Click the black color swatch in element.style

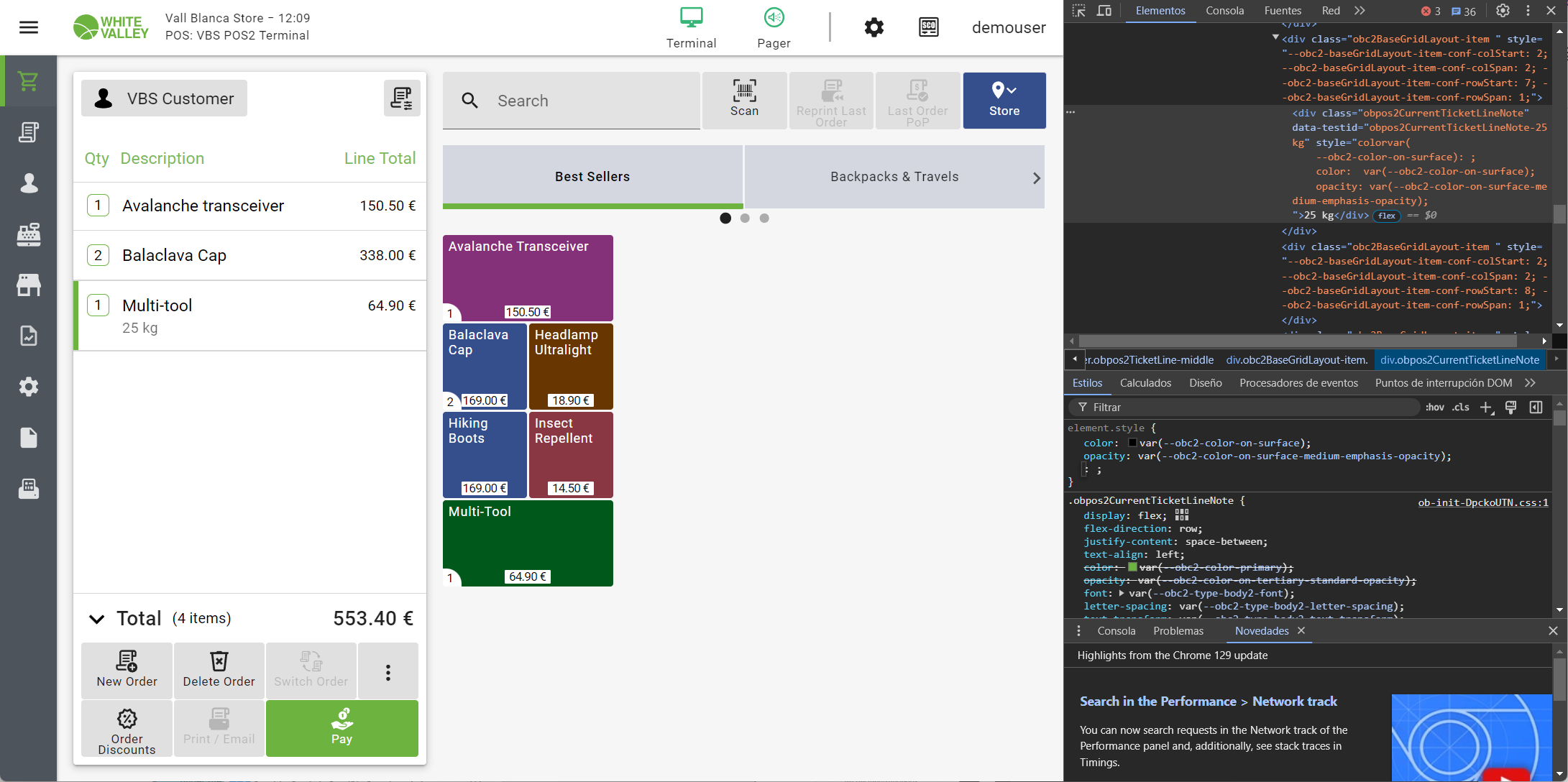pos(1132,443)
